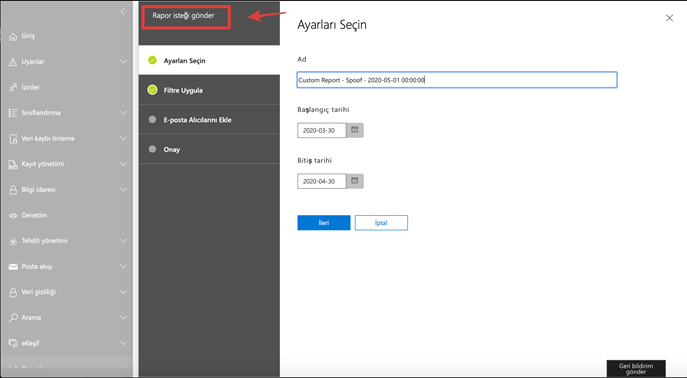Go to the Filtre Uygula step
Image resolution: width=687 pixels, height=378 pixels.
pos(209,90)
